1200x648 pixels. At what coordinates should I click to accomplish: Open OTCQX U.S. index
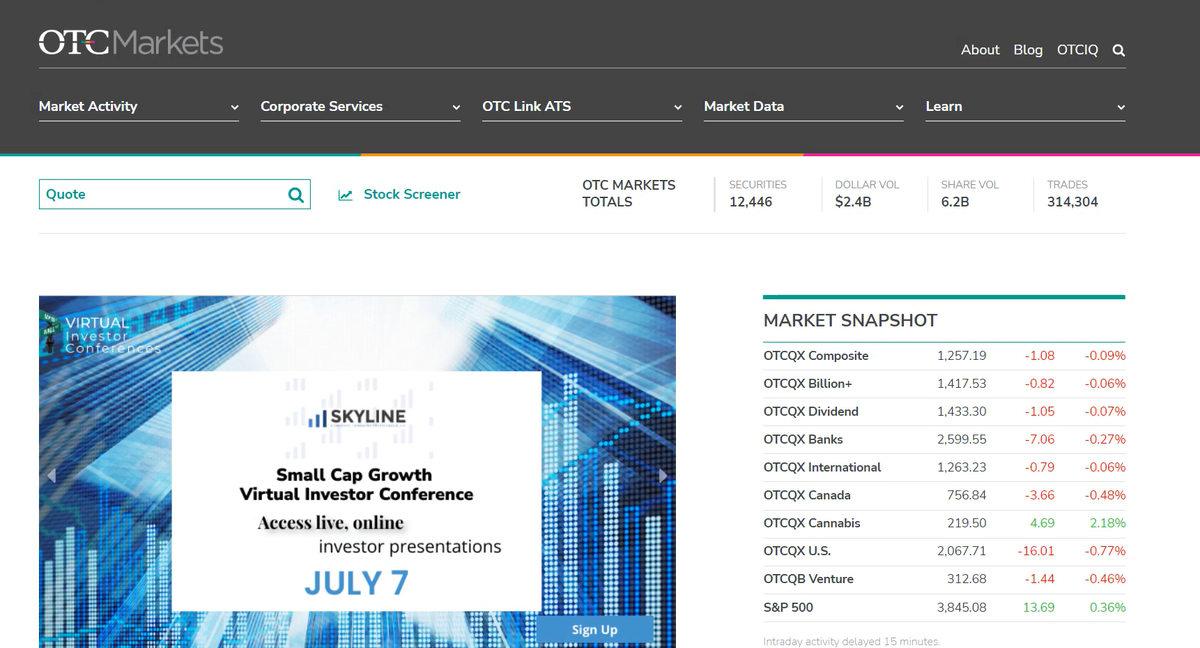click(x=797, y=552)
